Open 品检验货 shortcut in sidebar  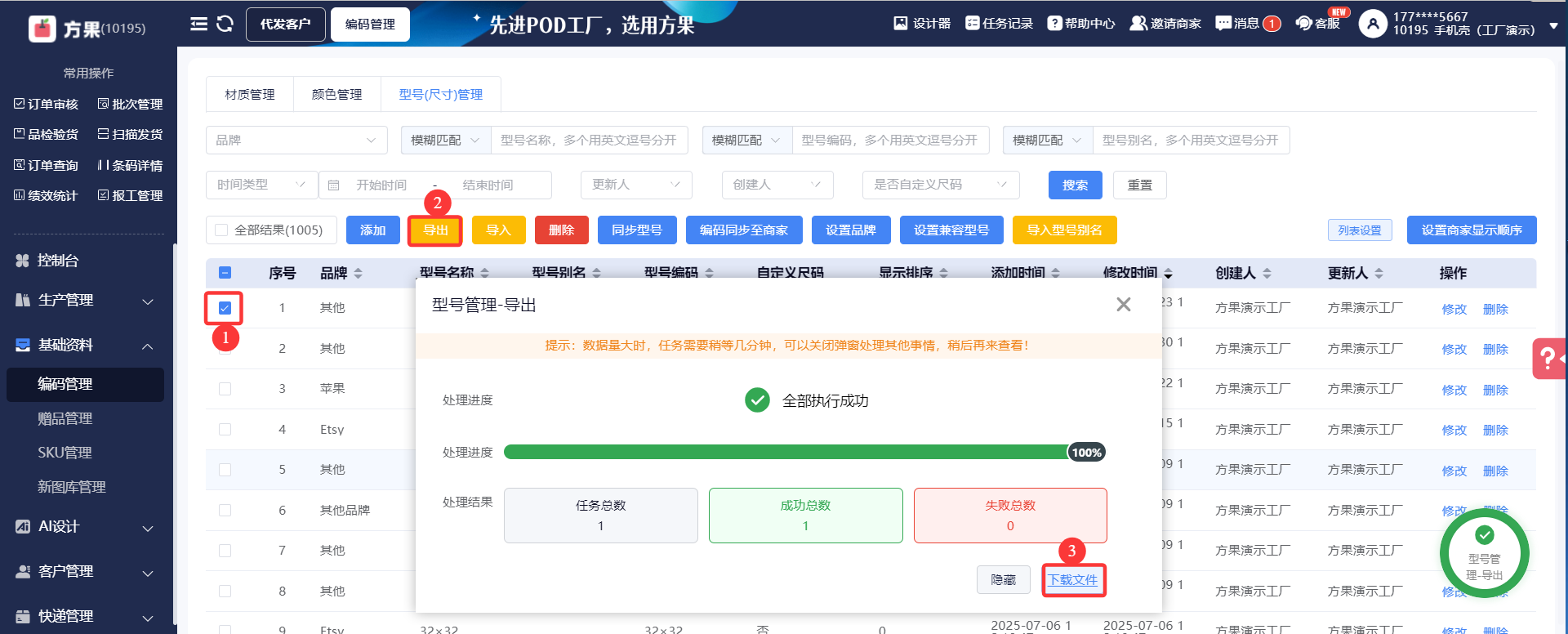pos(47,135)
